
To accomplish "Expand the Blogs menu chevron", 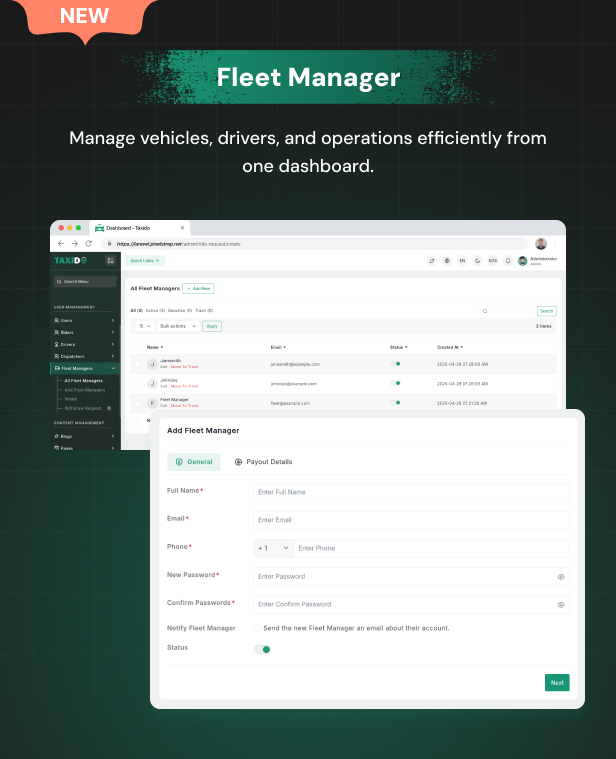I will pos(113,436).
